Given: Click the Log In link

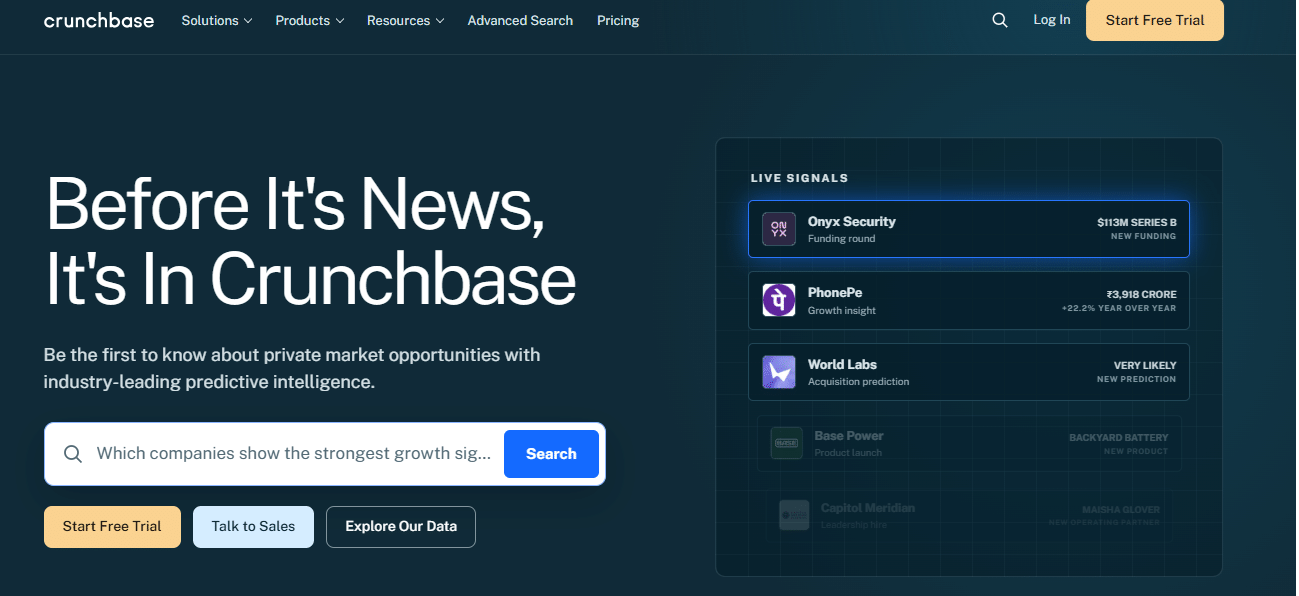Looking at the screenshot, I should tap(1052, 20).
